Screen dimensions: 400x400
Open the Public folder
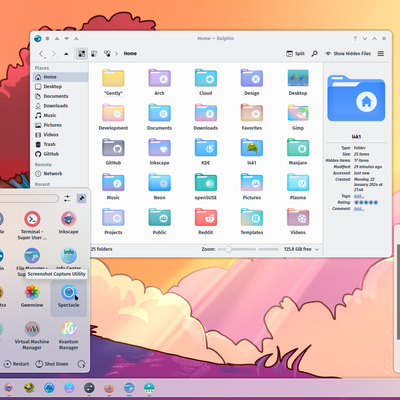(x=159, y=221)
